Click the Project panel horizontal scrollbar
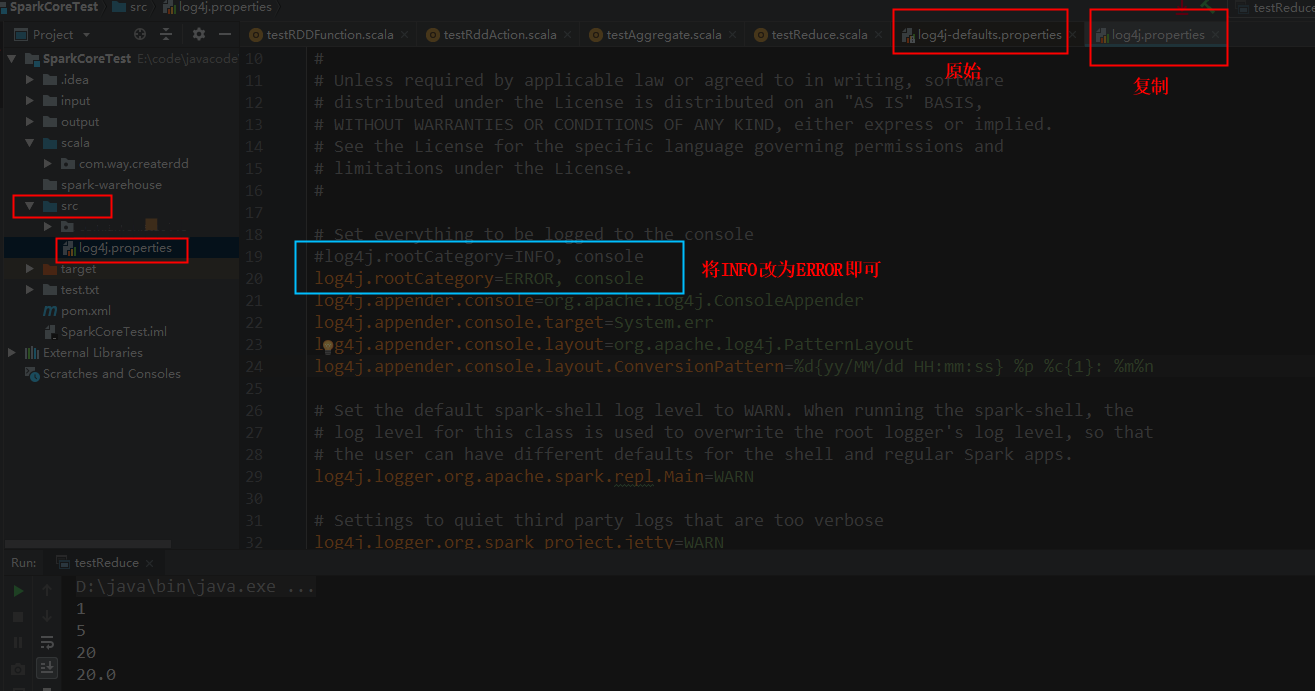This screenshot has width=1315, height=691. tap(86, 545)
